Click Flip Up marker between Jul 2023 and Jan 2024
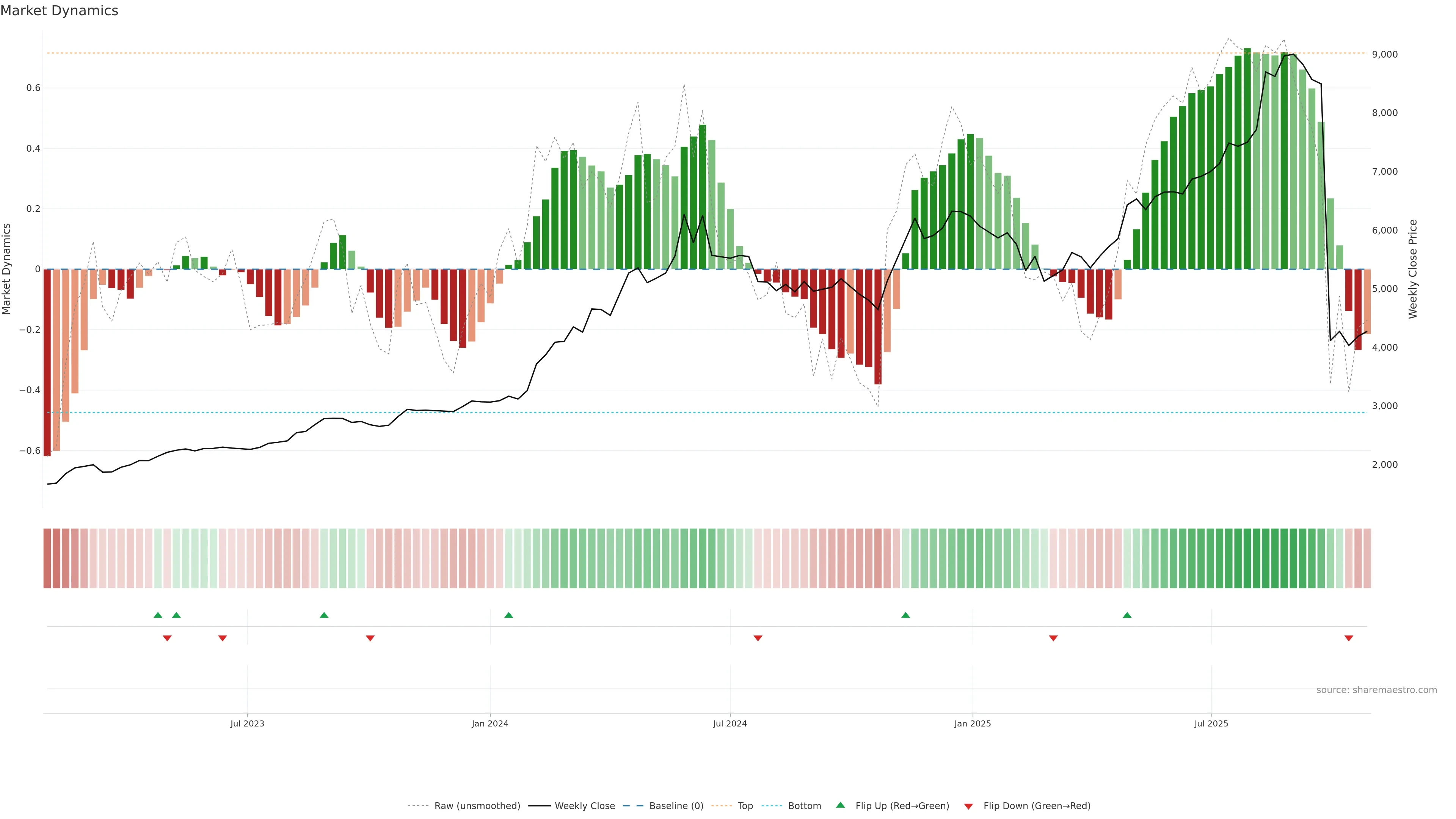This screenshot has height=819, width=1456. (324, 615)
